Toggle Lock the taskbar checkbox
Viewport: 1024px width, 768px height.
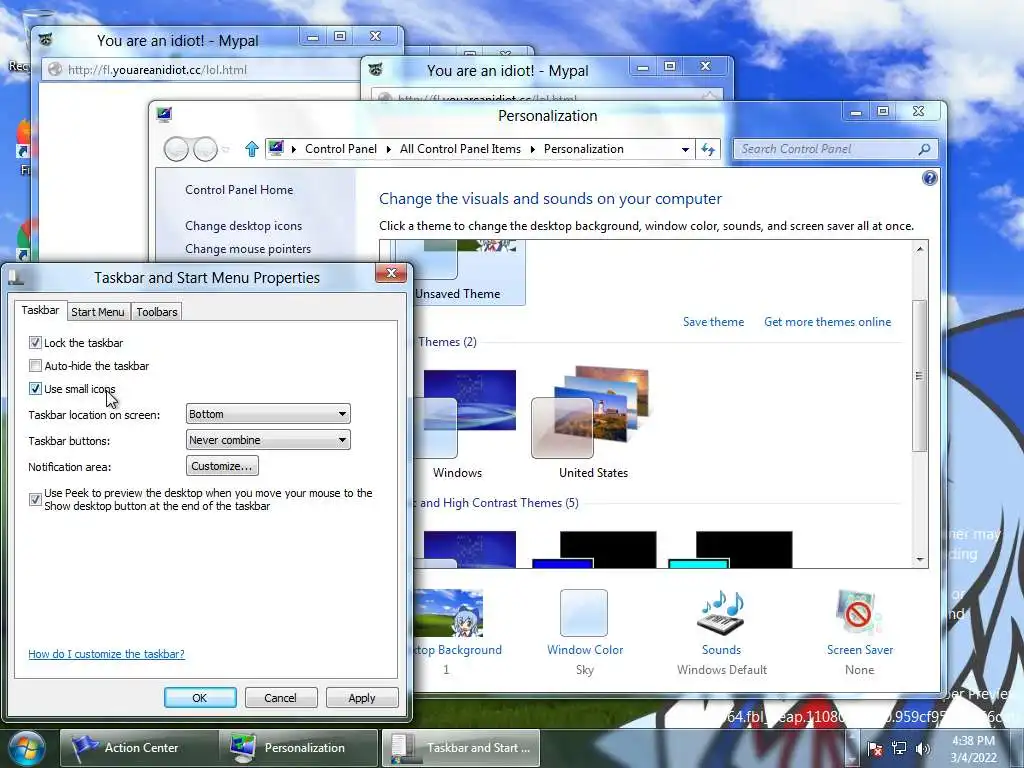pos(35,342)
